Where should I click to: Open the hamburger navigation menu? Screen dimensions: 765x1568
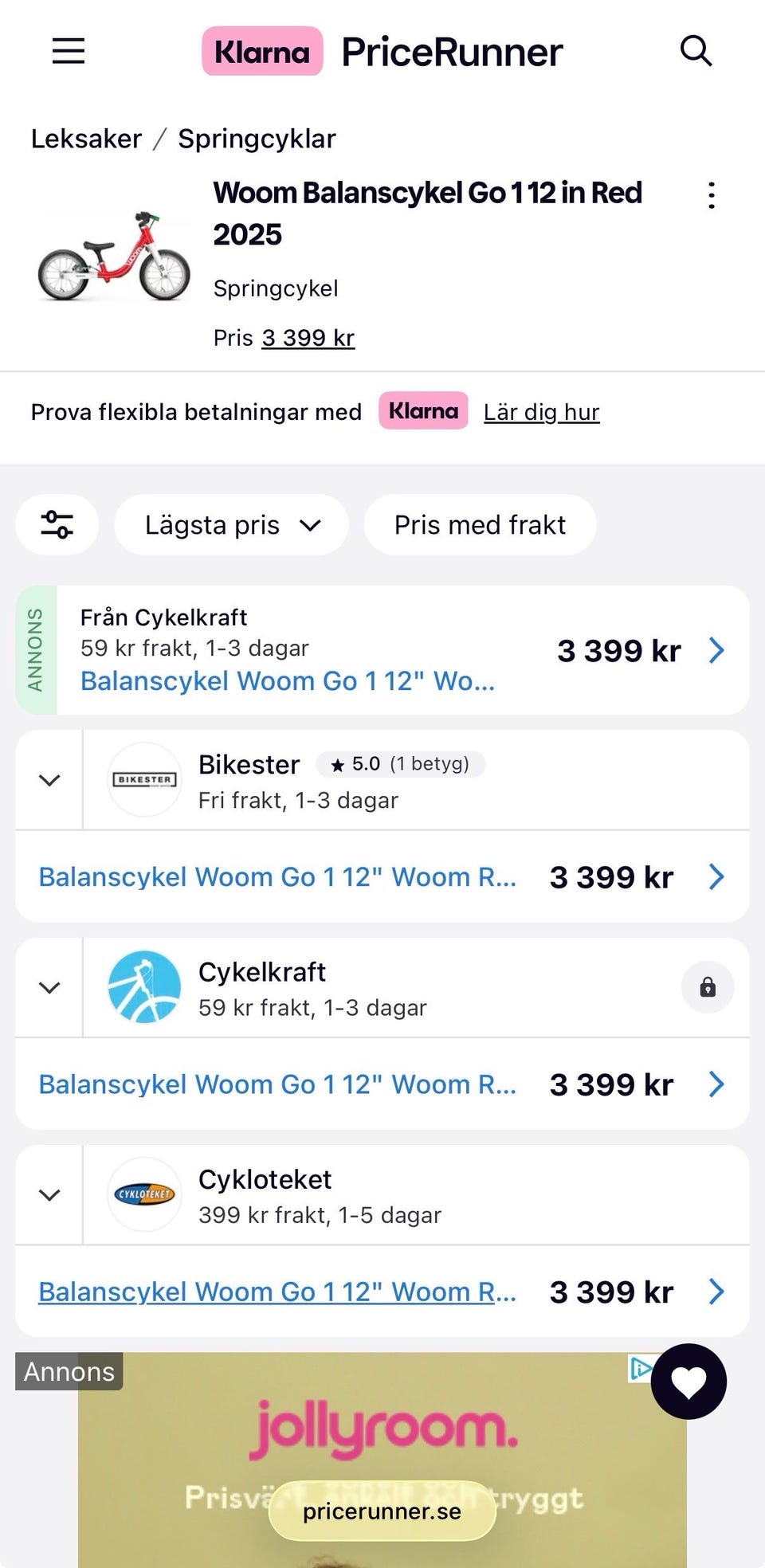(x=69, y=52)
